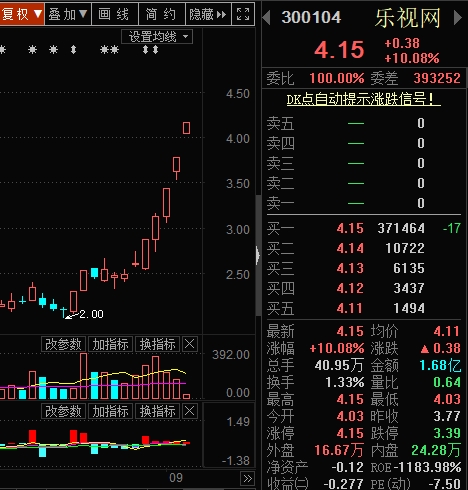Image resolution: width=468 pixels, height=490 pixels.
Task: Click the 买四 bid price 4.12
Action: coord(350,288)
